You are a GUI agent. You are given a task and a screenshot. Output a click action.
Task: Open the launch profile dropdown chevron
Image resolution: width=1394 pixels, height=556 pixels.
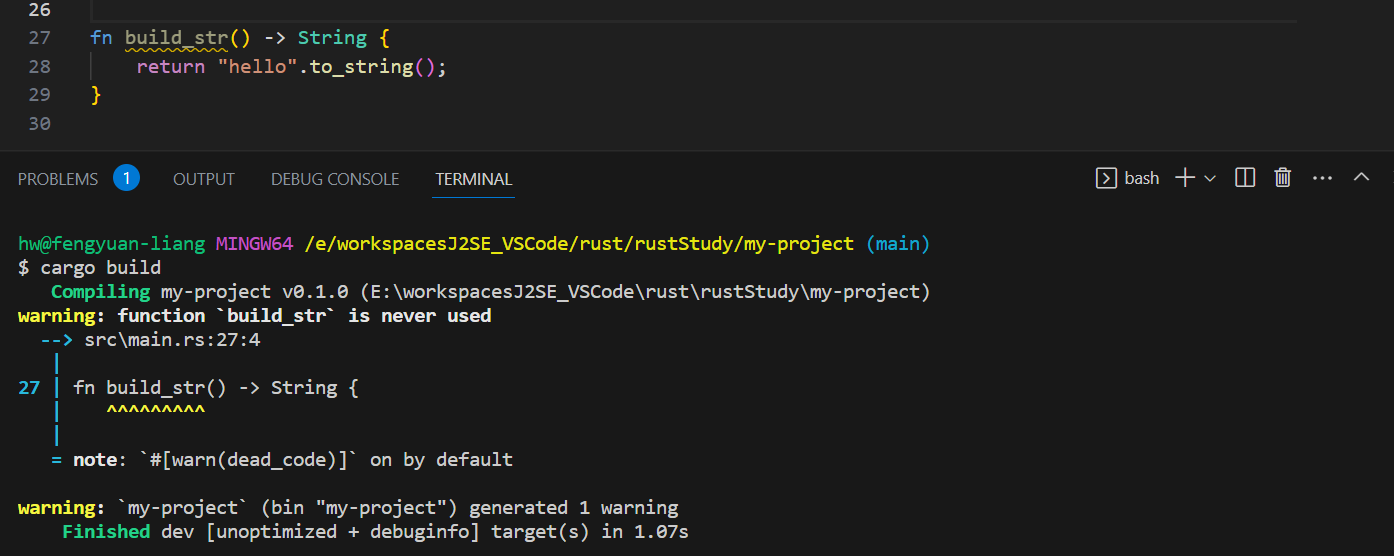[1210, 178]
